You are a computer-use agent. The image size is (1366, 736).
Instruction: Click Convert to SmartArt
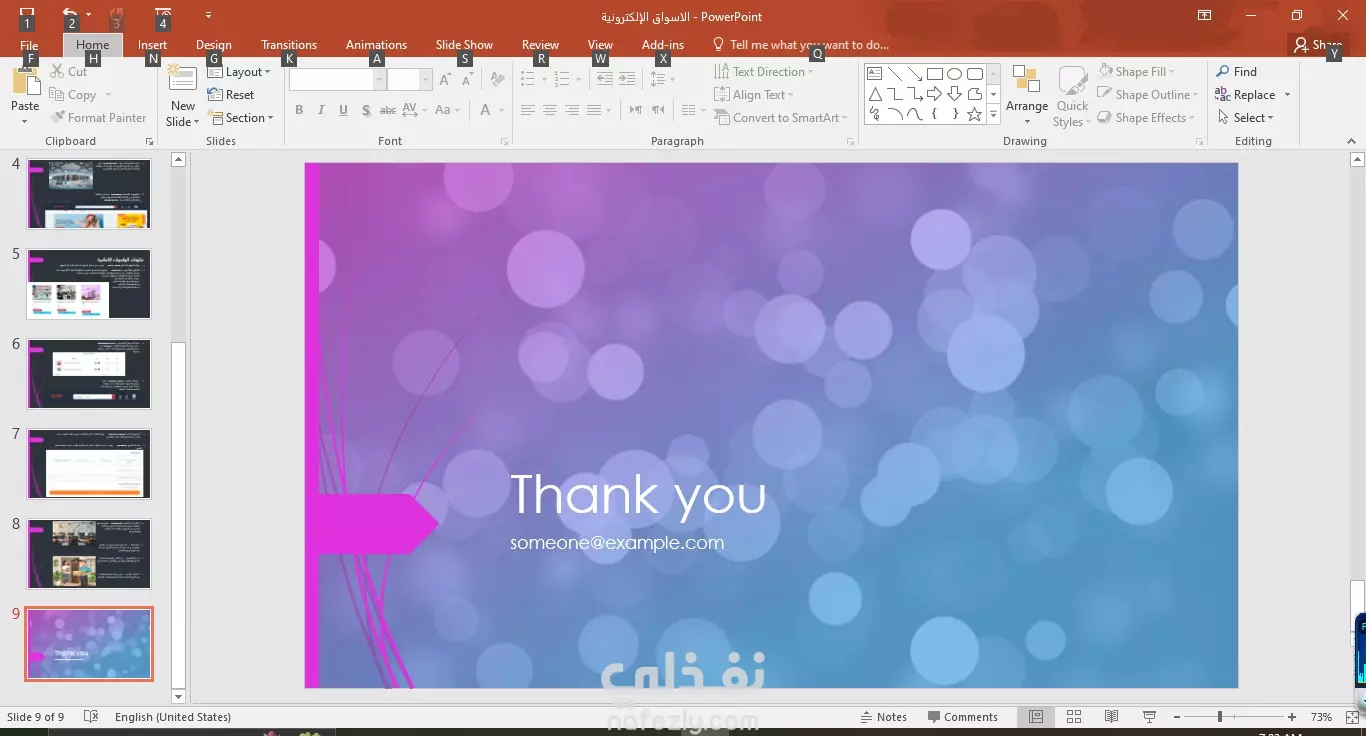pos(780,118)
